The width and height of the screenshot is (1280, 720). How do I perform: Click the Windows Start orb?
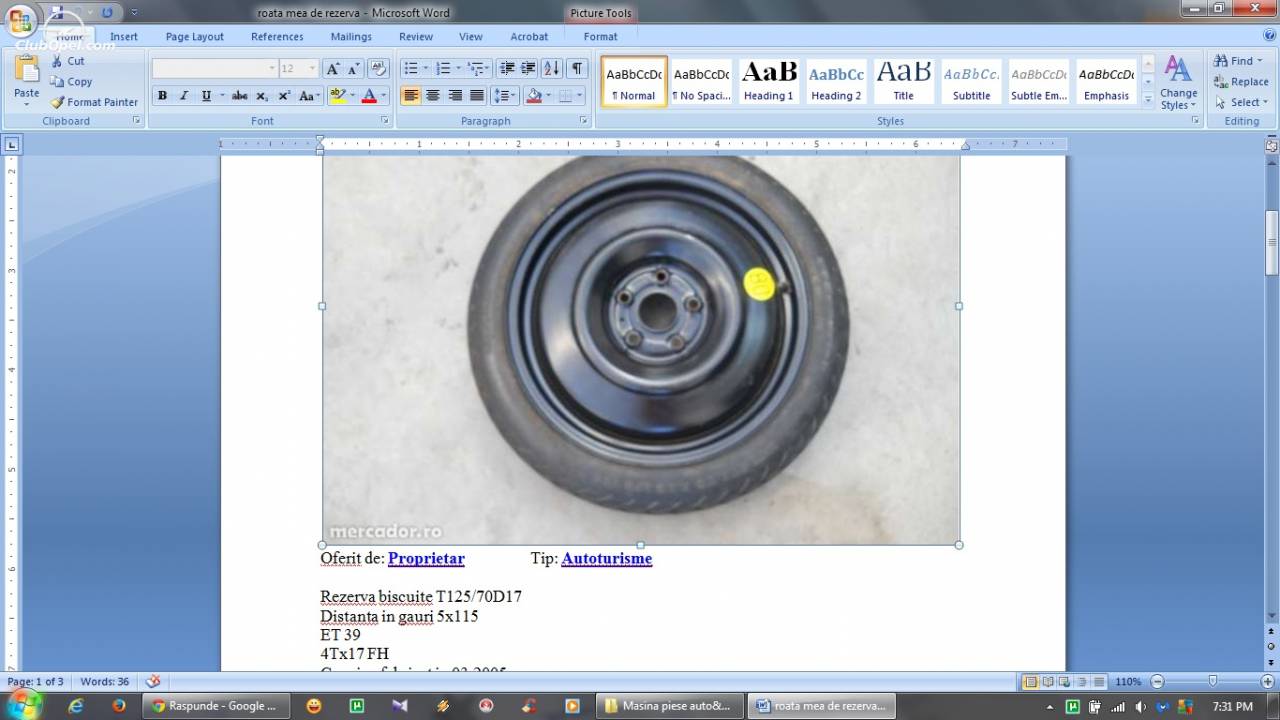(23, 705)
